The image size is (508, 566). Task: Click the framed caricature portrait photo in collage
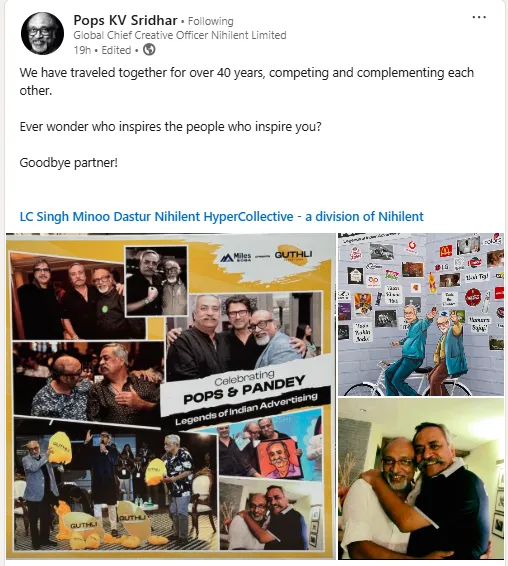[x=276, y=458]
